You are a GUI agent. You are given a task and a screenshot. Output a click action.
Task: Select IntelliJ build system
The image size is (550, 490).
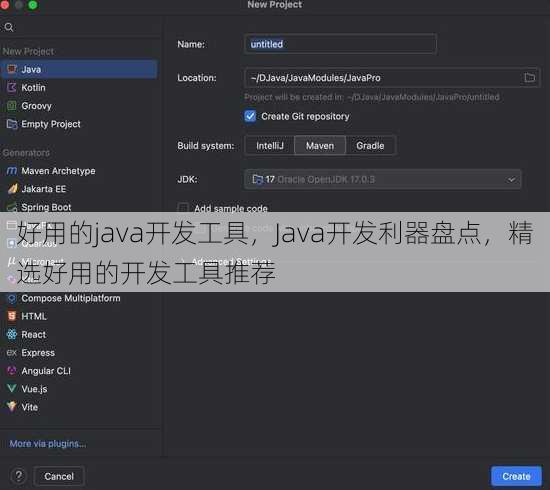point(269,146)
